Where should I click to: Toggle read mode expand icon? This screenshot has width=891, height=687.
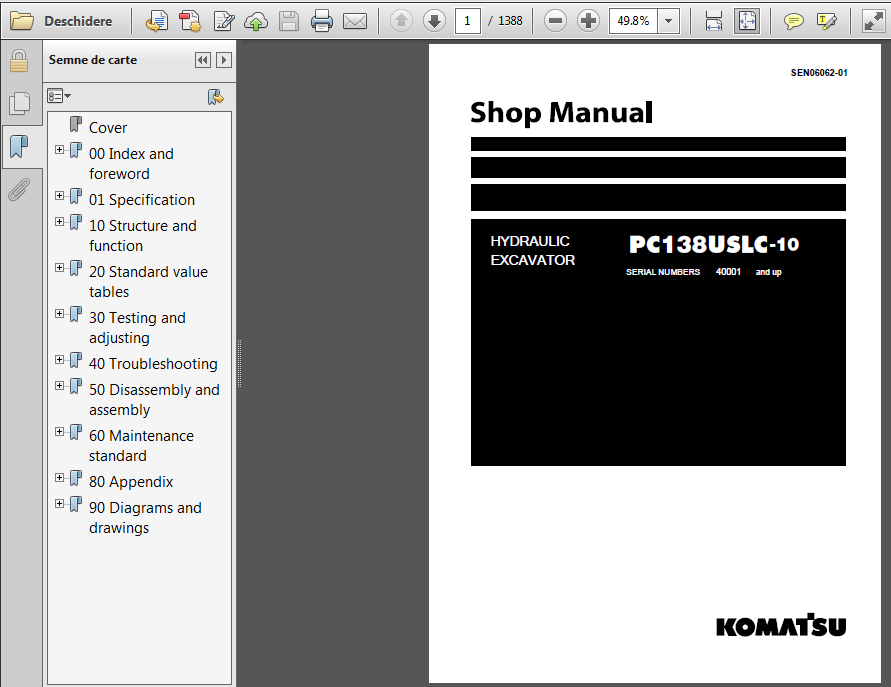point(873,21)
